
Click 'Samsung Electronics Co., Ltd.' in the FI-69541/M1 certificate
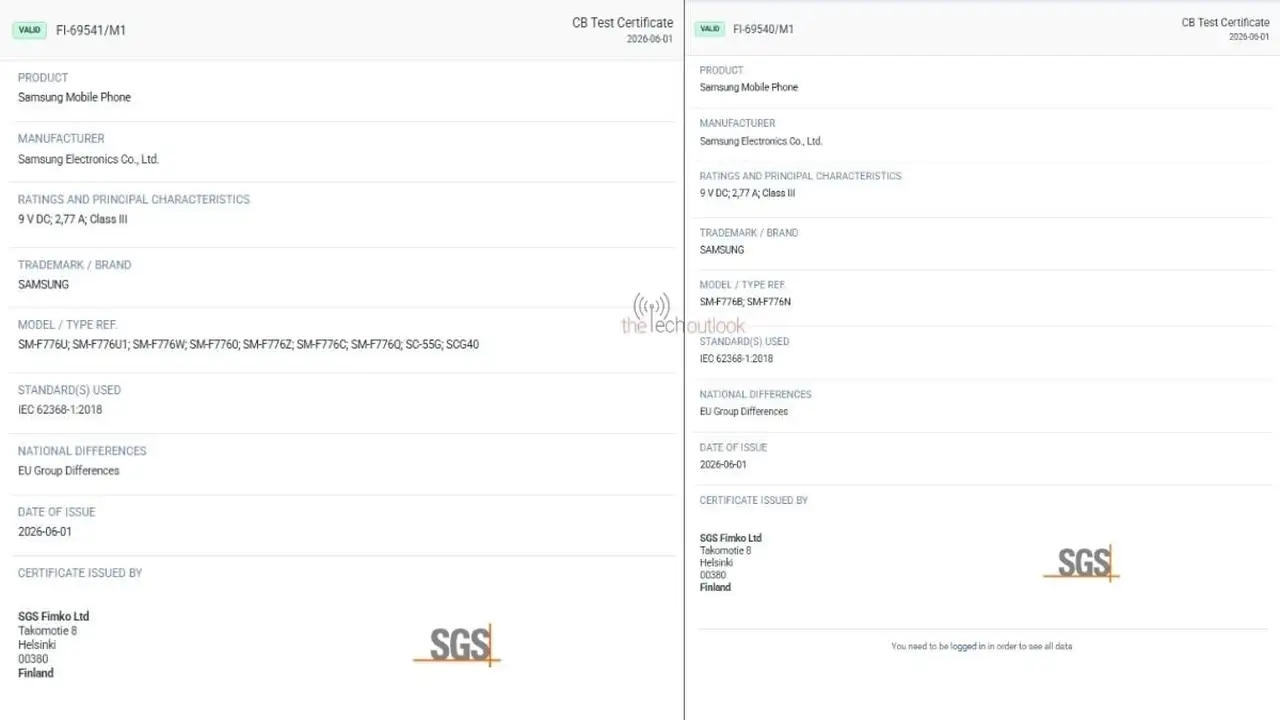88,159
